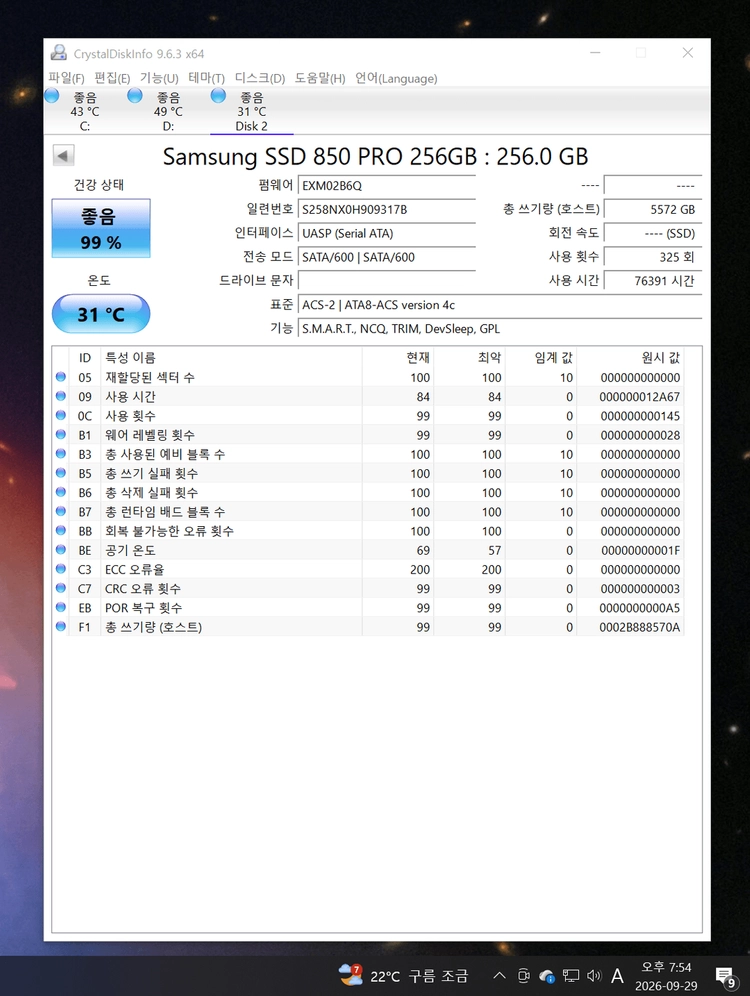
Task: Click the firmware field EXM02B6Q
Action: pyautogui.click(x=387, y=185)
